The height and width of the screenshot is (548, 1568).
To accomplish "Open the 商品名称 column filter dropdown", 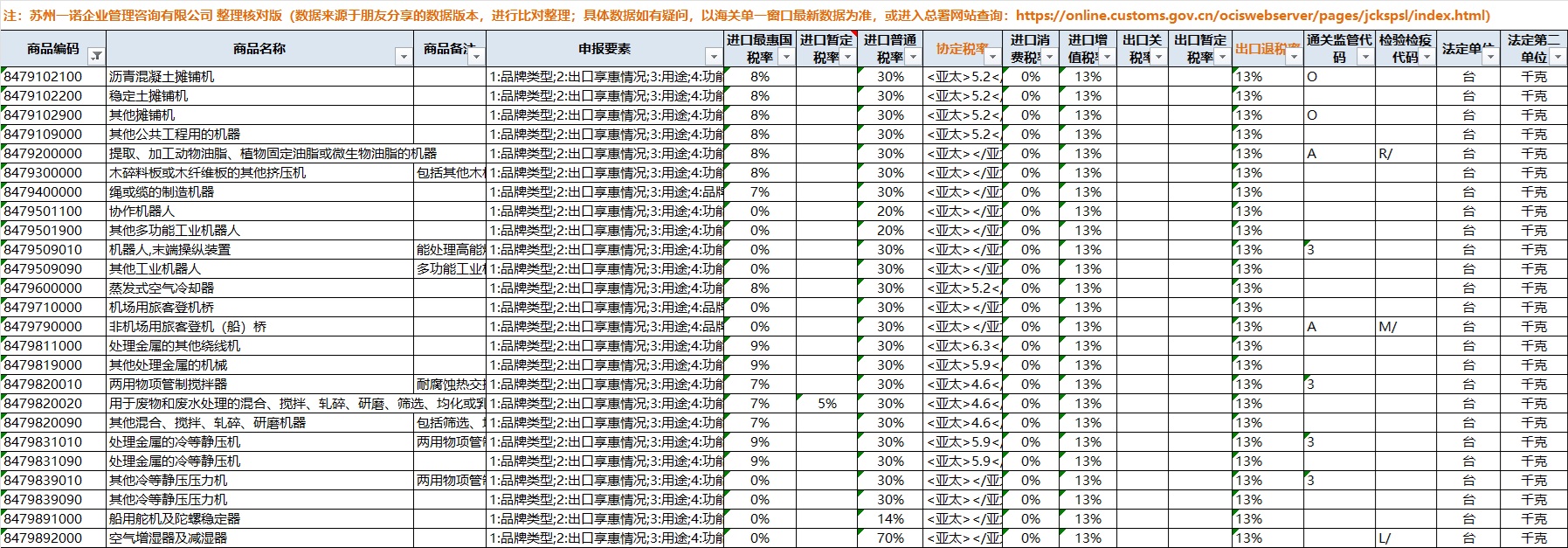I will pos(403,57).
